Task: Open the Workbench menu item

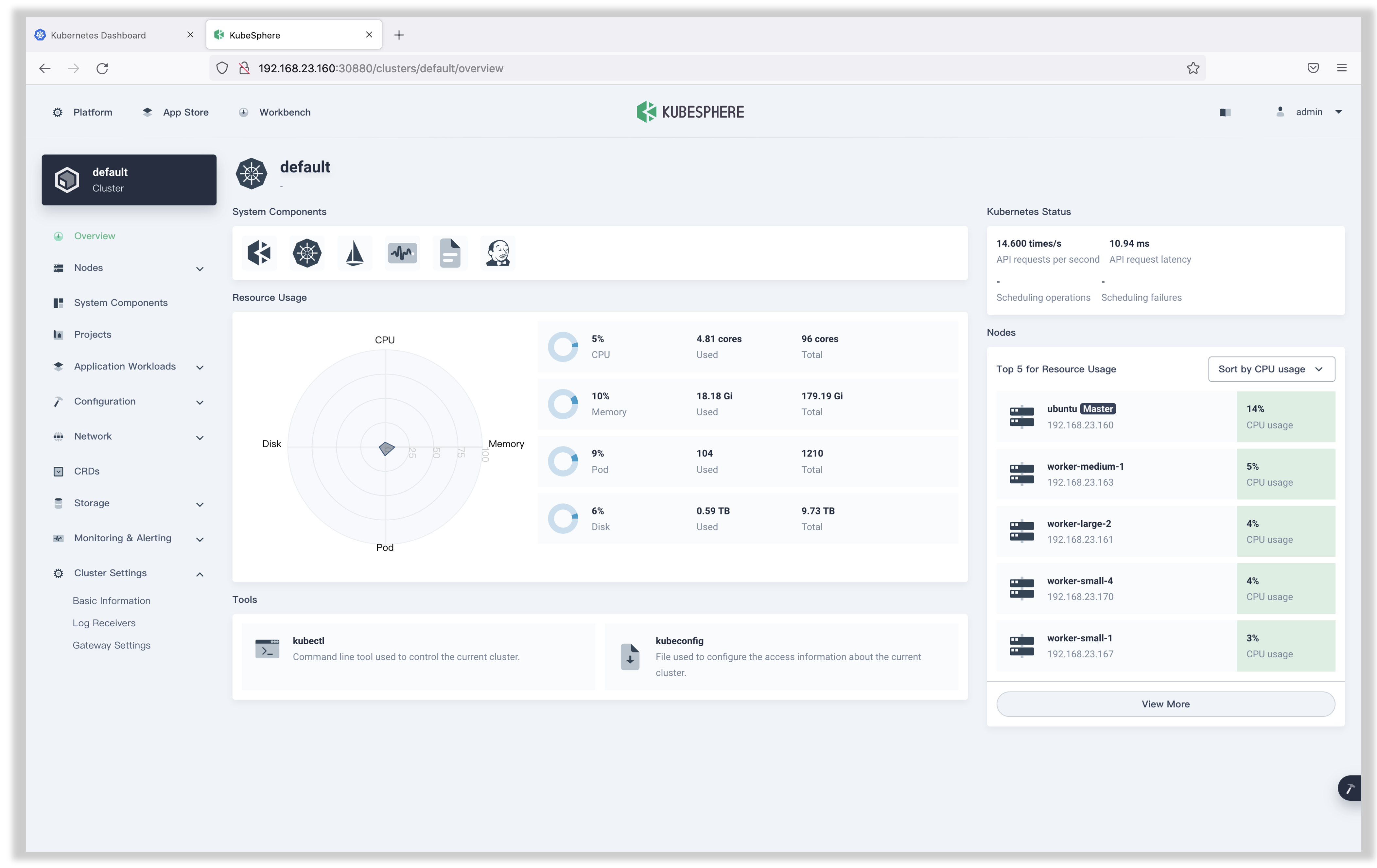Action: pyautogui.click(x=274, y=112)
